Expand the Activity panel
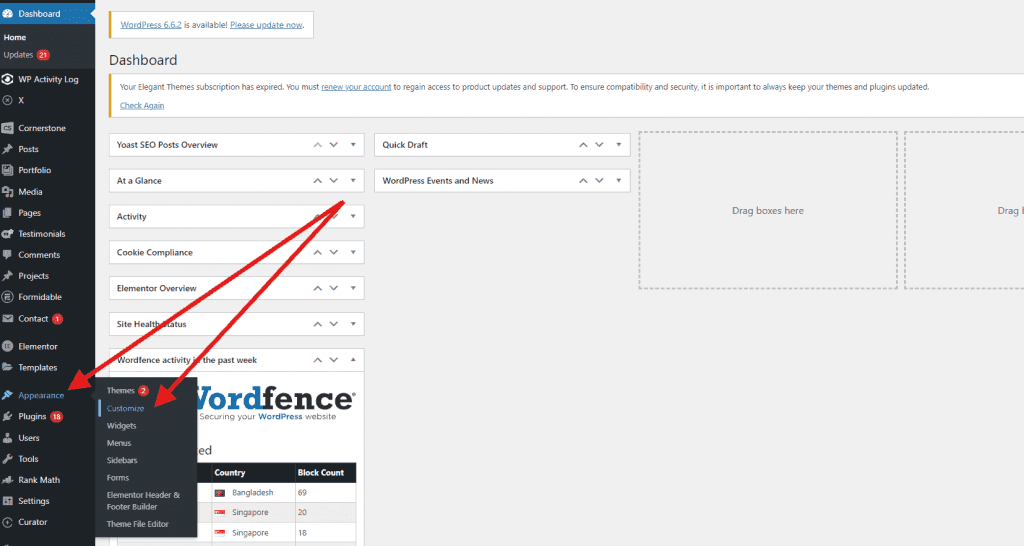1024x546 pixels. (x=353, y=217)
